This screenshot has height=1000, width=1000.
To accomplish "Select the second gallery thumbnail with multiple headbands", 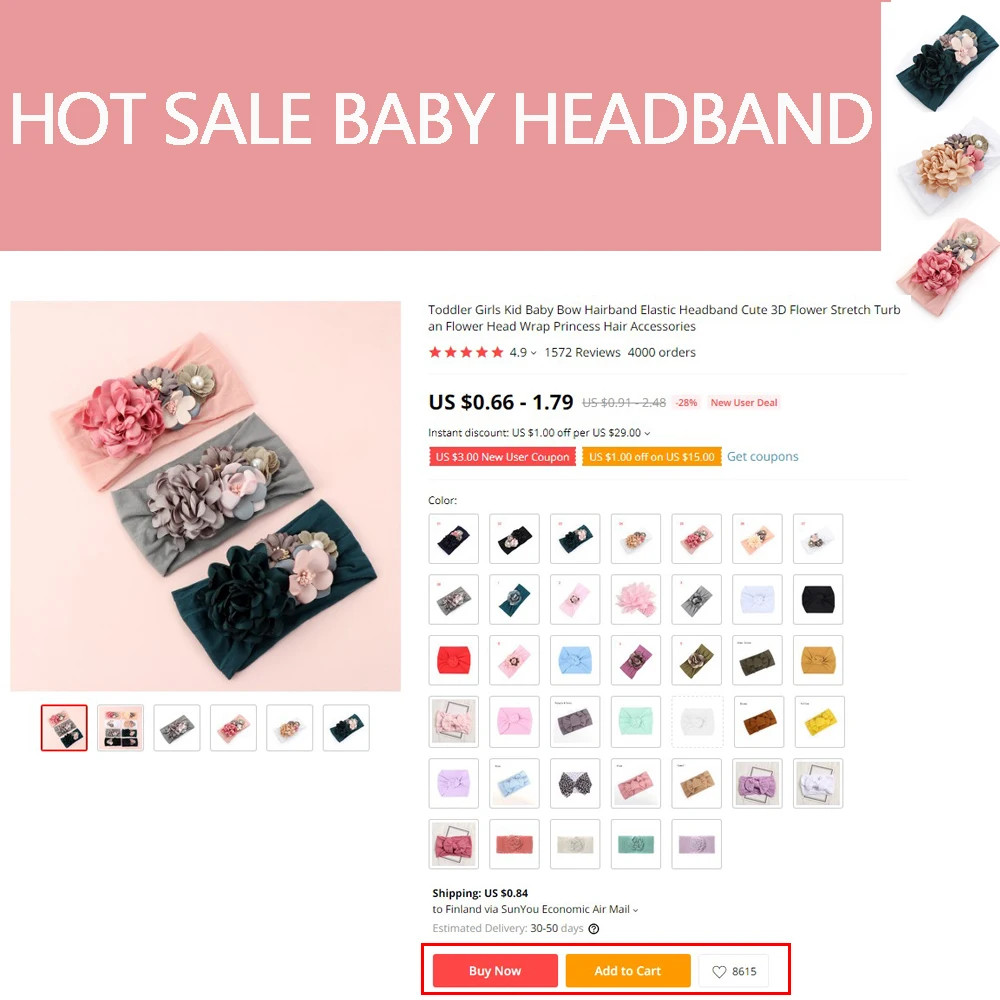I will 121,728.
